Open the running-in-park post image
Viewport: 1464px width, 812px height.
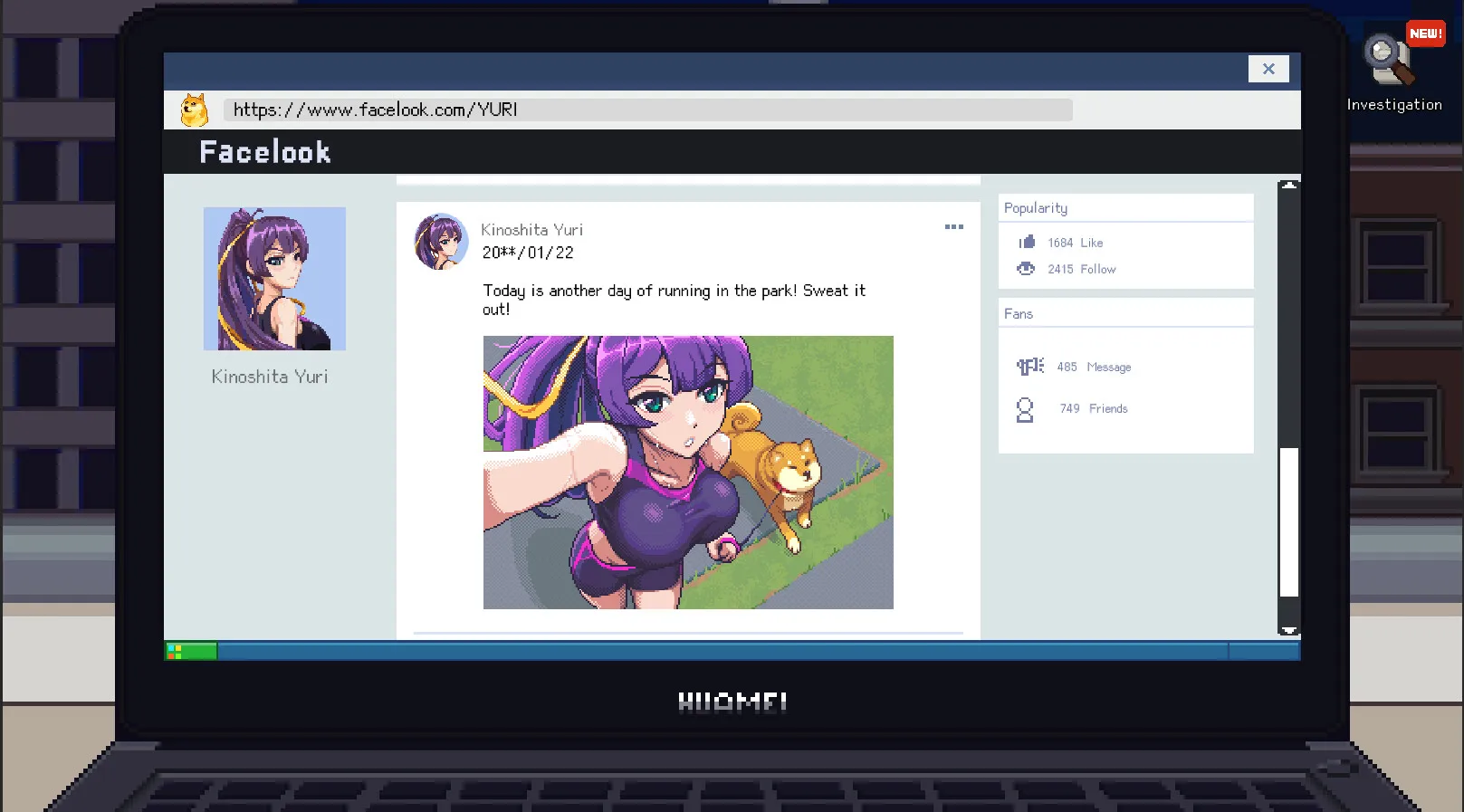[x=688, y=473]
